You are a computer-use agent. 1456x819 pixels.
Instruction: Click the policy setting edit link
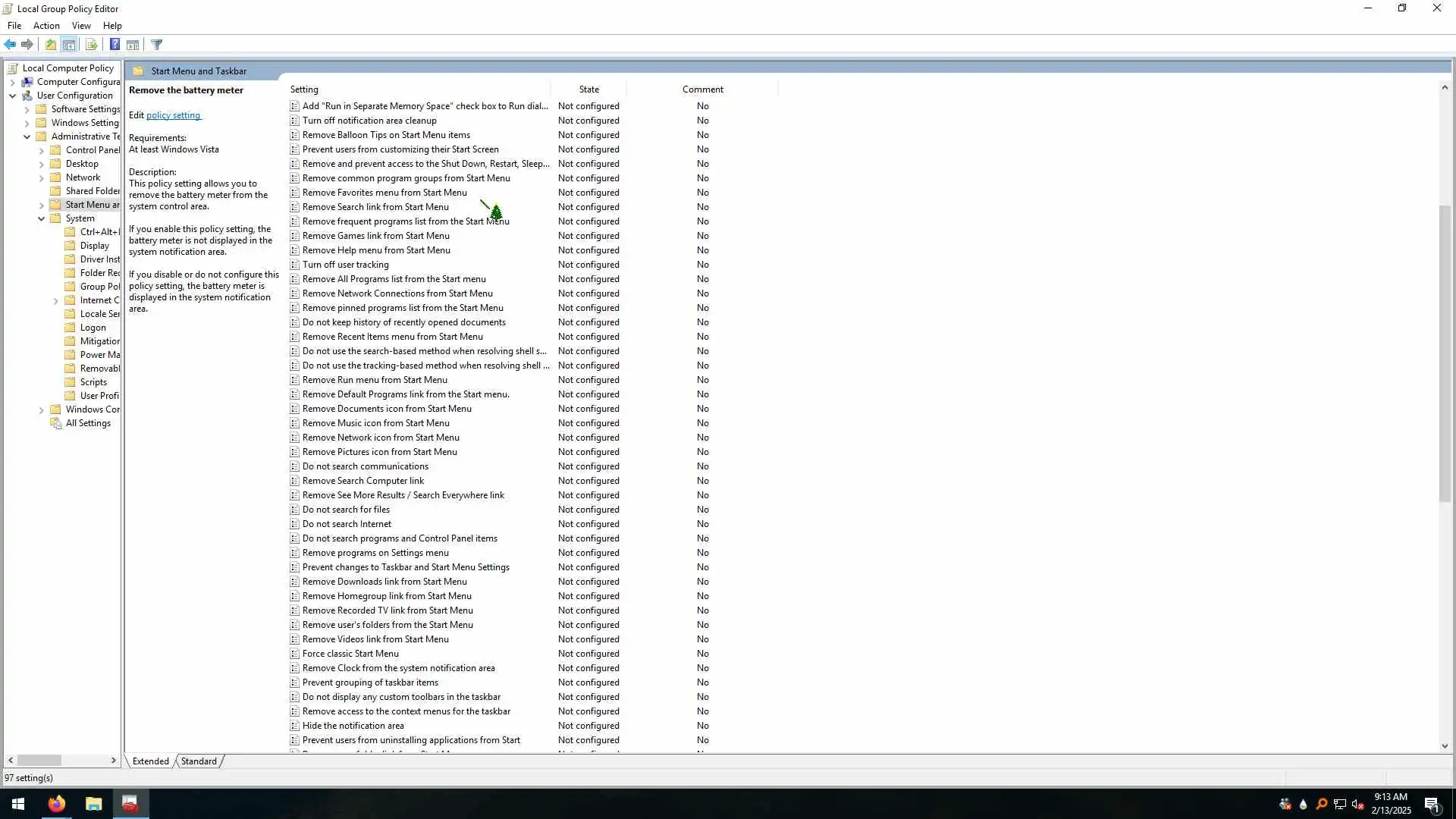[173, 115]
